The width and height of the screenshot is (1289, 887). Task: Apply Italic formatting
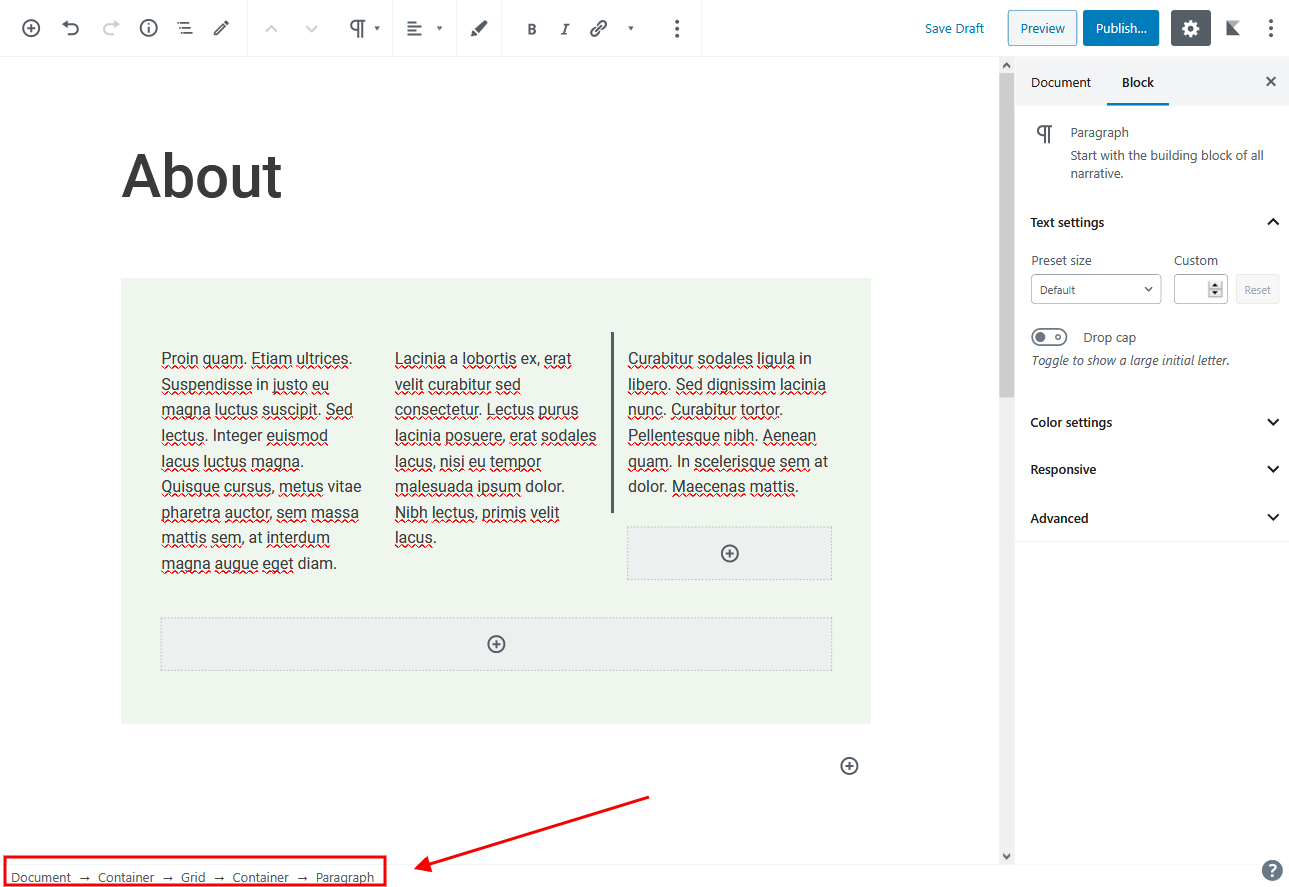(x=565, y=28)
